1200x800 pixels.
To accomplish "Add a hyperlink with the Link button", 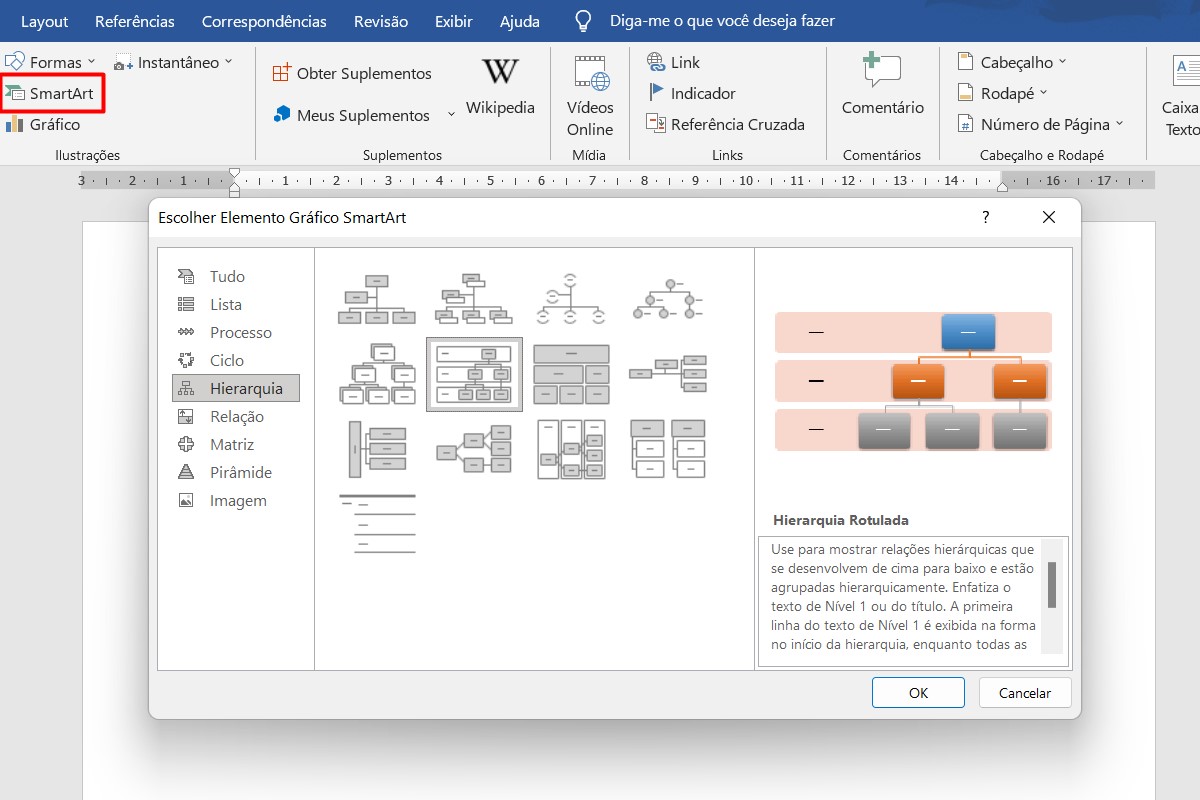I will [674, 62].
